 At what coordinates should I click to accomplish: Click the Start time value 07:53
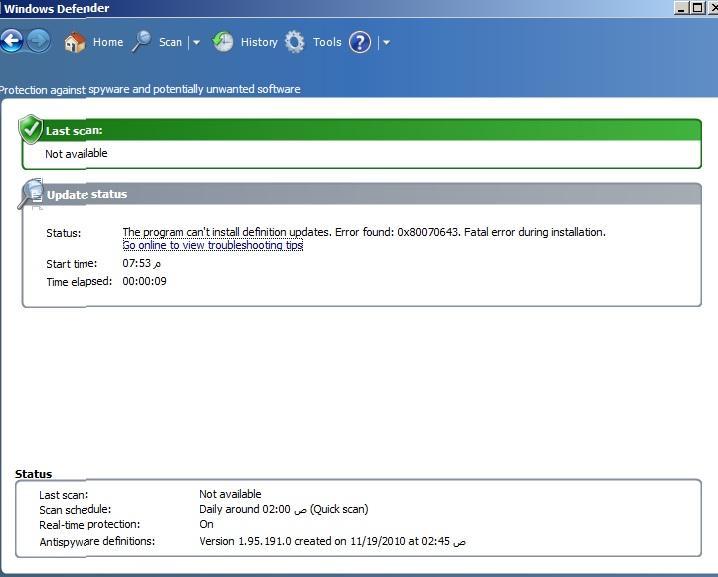[141, 263]
